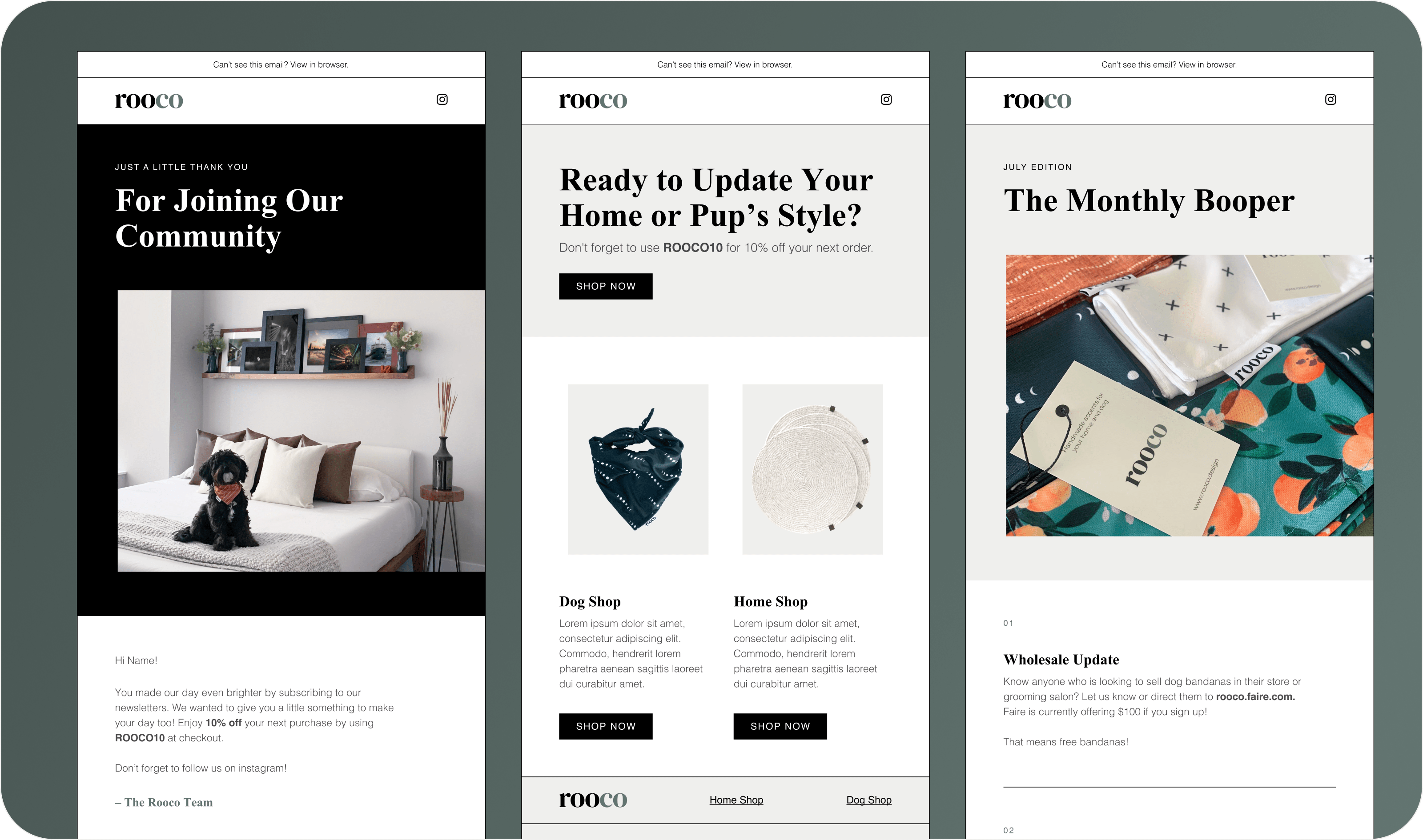Click the rooco logo above July Edition

point(1037,101)
